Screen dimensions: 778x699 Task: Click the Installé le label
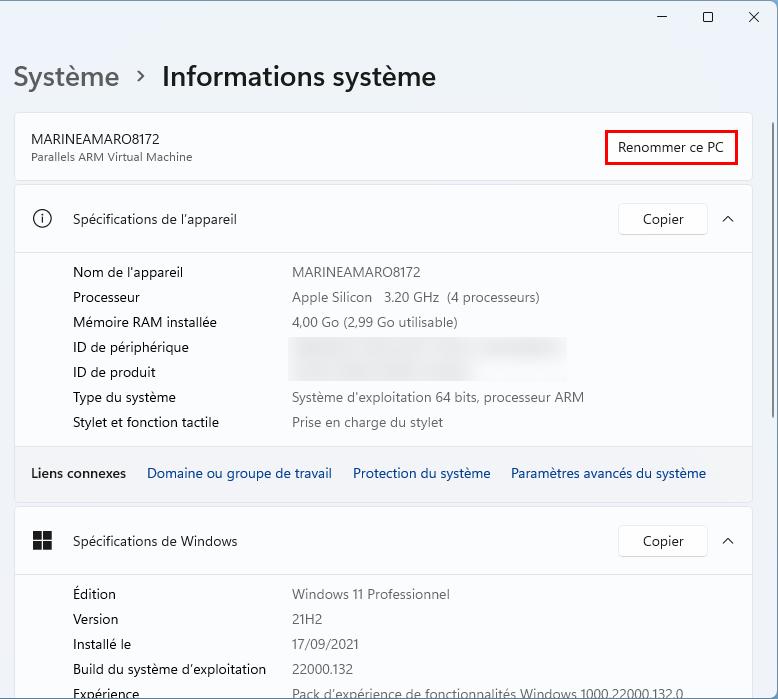click(x=102, y=644)
